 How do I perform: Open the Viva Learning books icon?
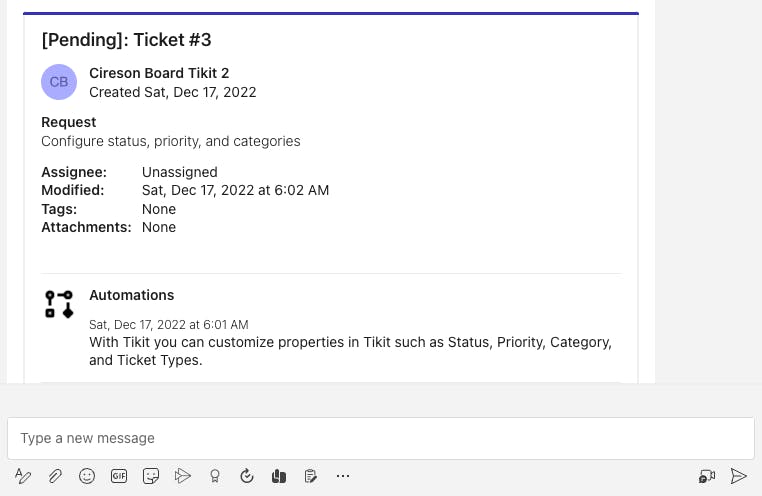pyautogui.click(x=279, y=476)
